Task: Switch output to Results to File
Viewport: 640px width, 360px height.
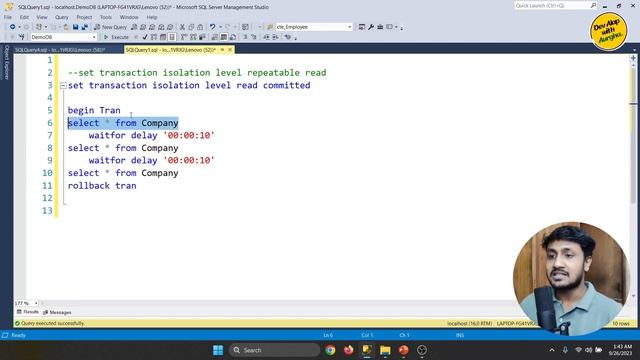Action: pyautogui.click(x=233, y=37)
